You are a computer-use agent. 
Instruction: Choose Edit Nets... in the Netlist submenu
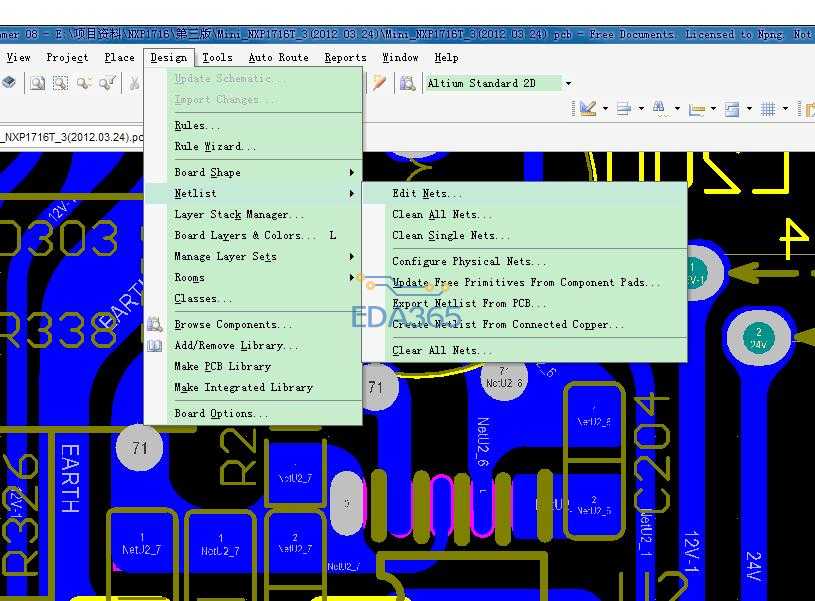(x=524, y=193)
